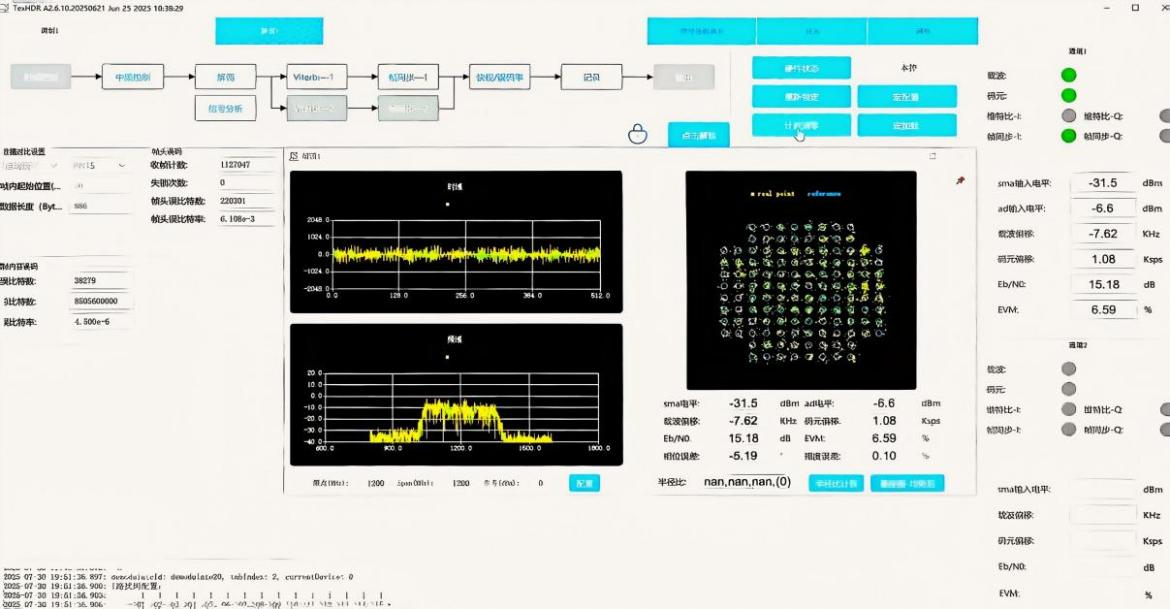Open the PN15 dropdown
This screenshot has height=609, width=1170.
[100, 165]
